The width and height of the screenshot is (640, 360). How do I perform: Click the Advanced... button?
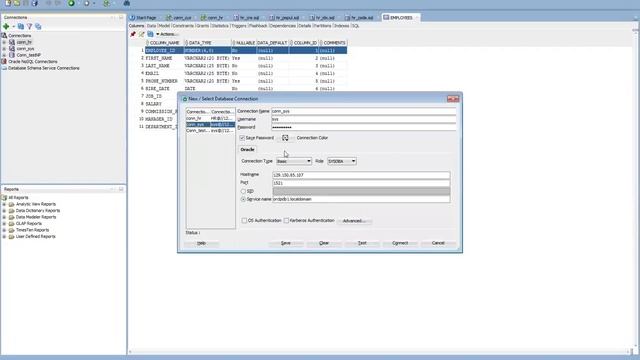tap(354, 221)
